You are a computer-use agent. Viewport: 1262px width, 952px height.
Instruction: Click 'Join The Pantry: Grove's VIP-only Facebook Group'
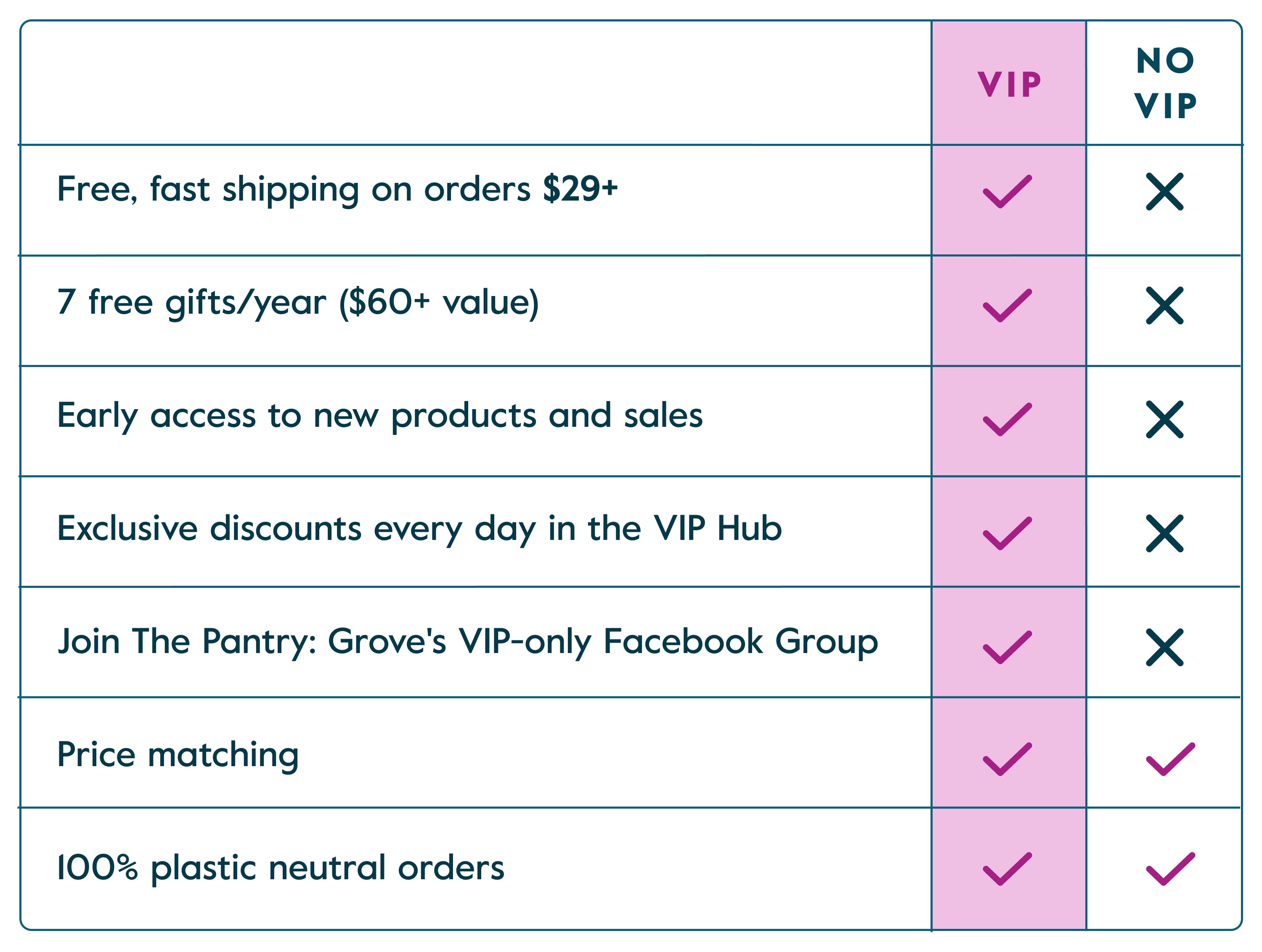click(467, 642)
